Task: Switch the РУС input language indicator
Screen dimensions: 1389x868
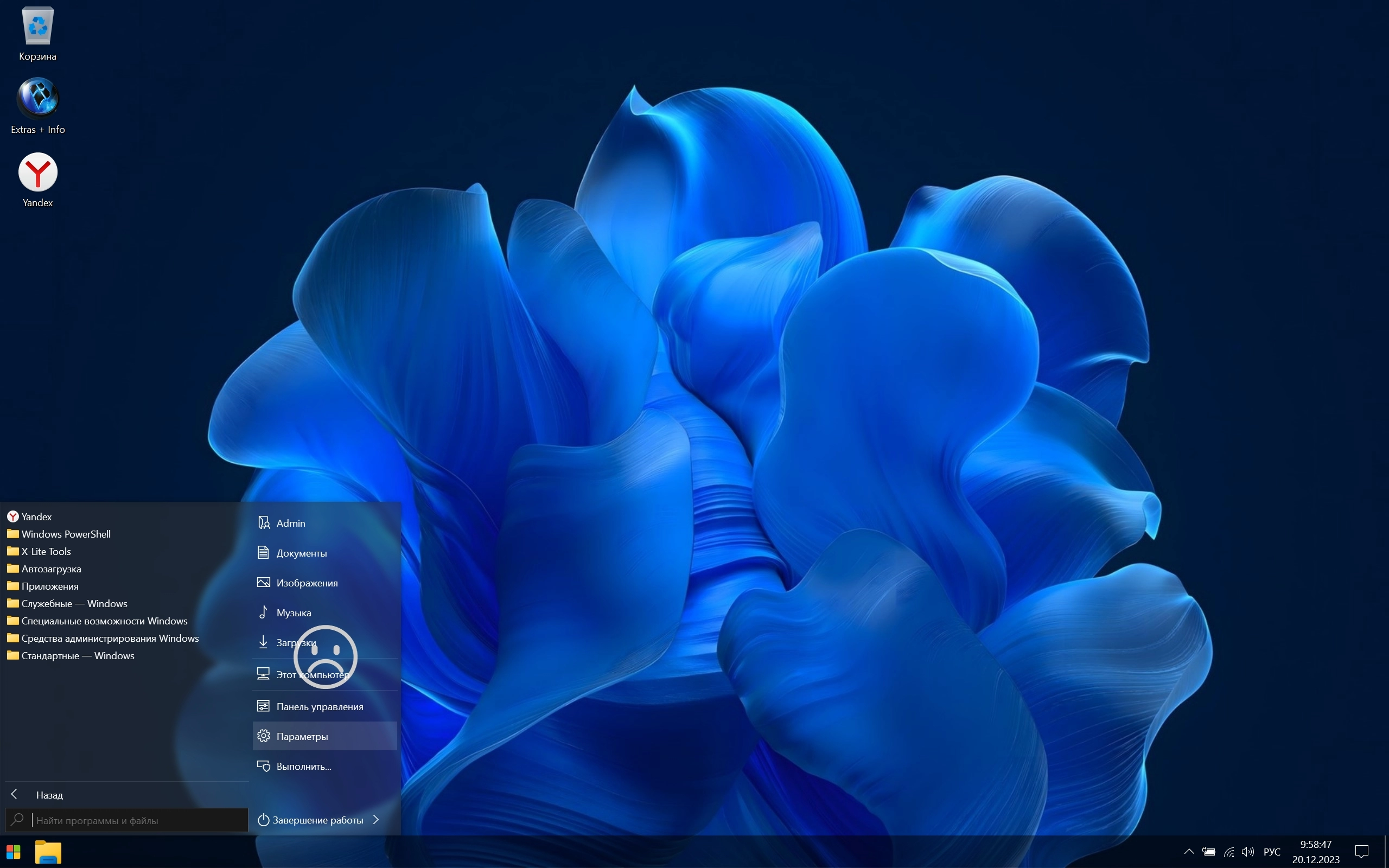Action: 1272,852
